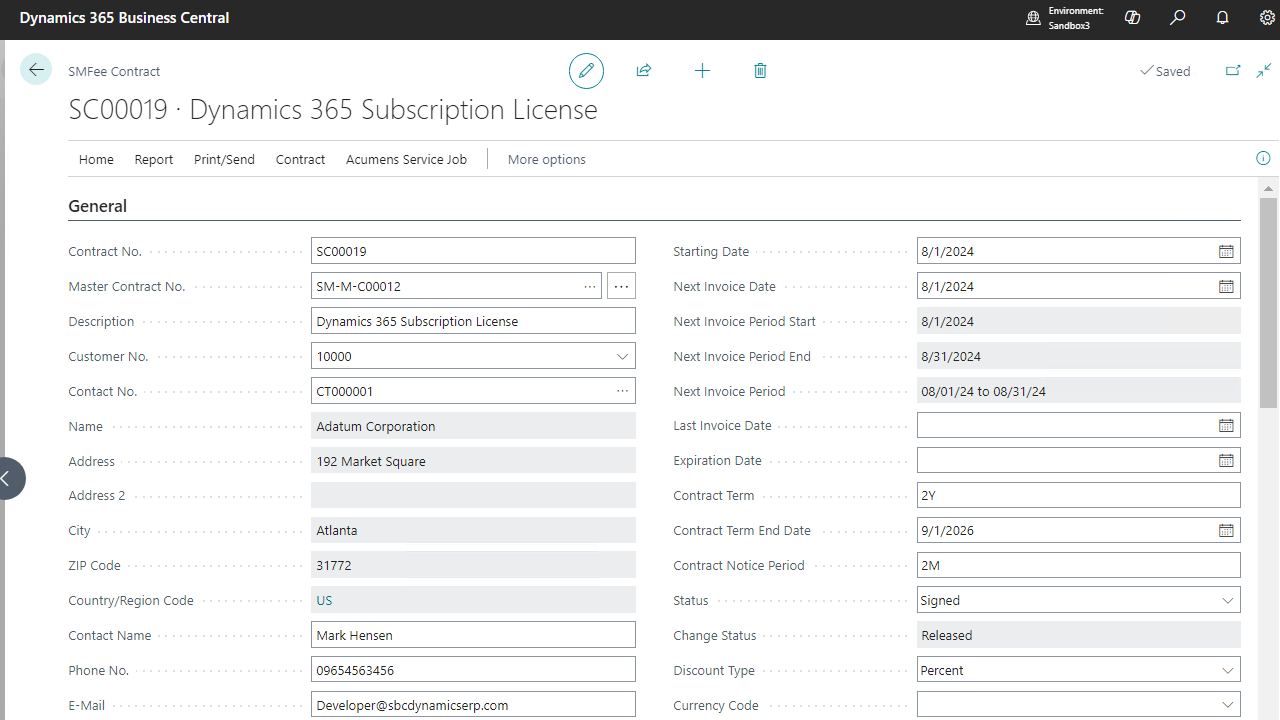Open the share icon menu
Viewport: 1280px width, 720px height.
[644, 71]
